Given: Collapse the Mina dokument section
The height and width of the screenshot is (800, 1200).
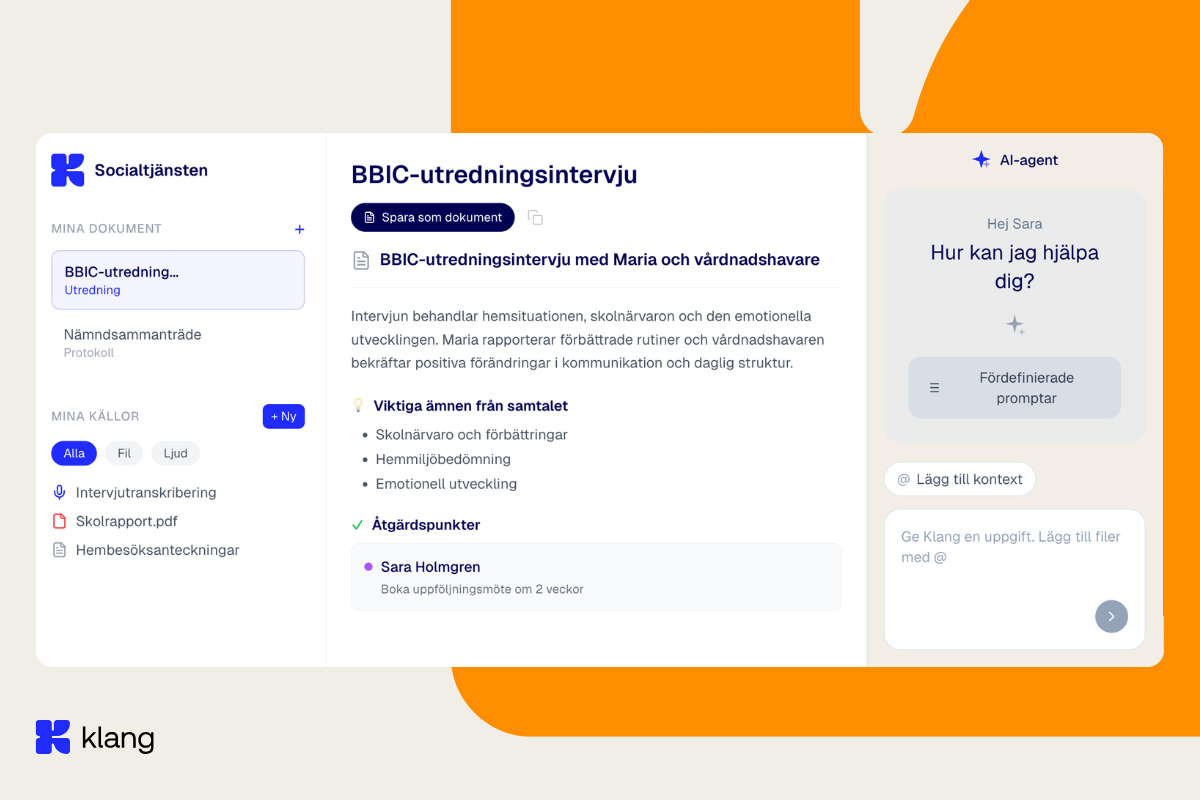Looking at the screenshot, I should pos(107,228).
